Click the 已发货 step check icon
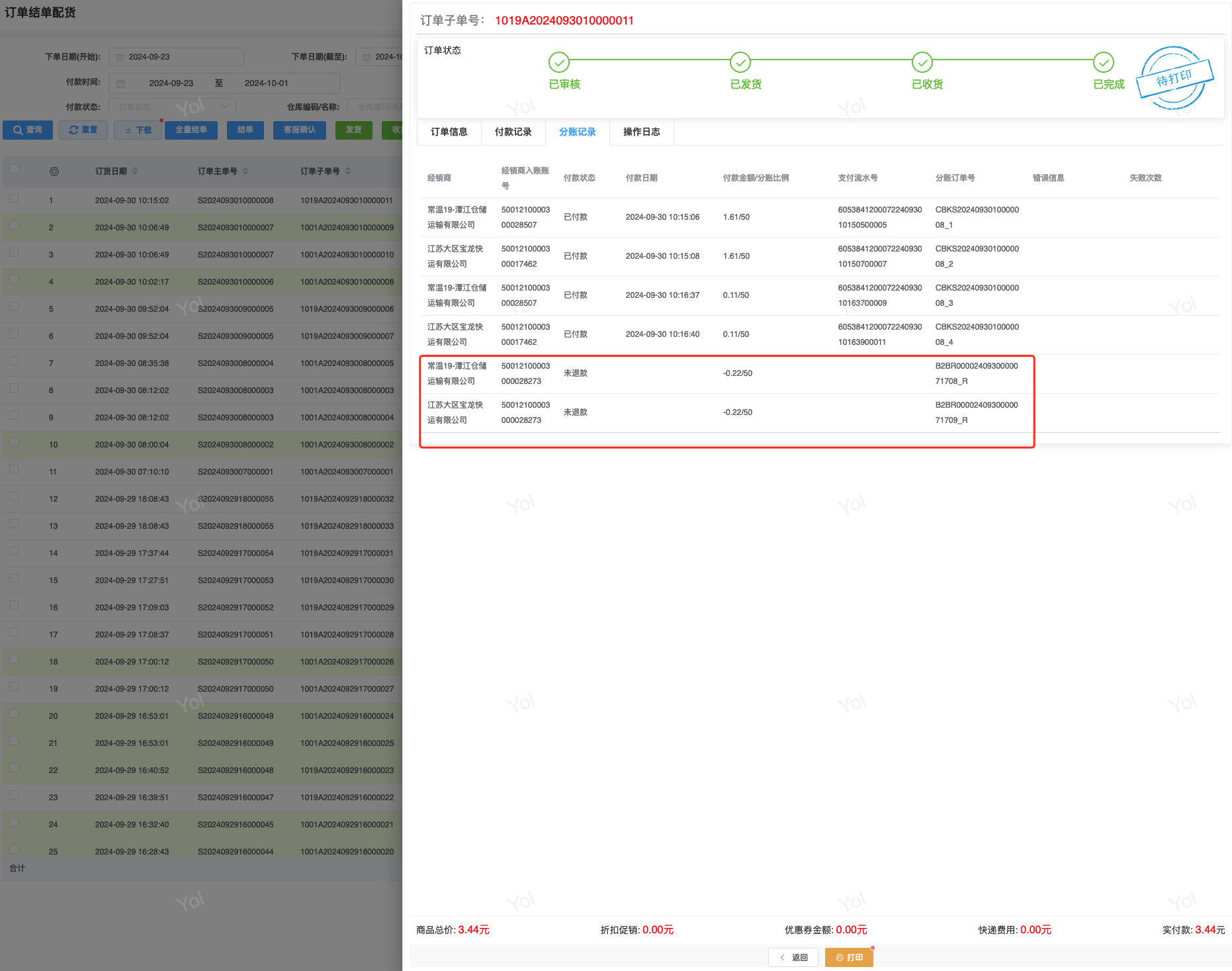The height and width of the screenshot is (971, 1232). tap(740, 62)
